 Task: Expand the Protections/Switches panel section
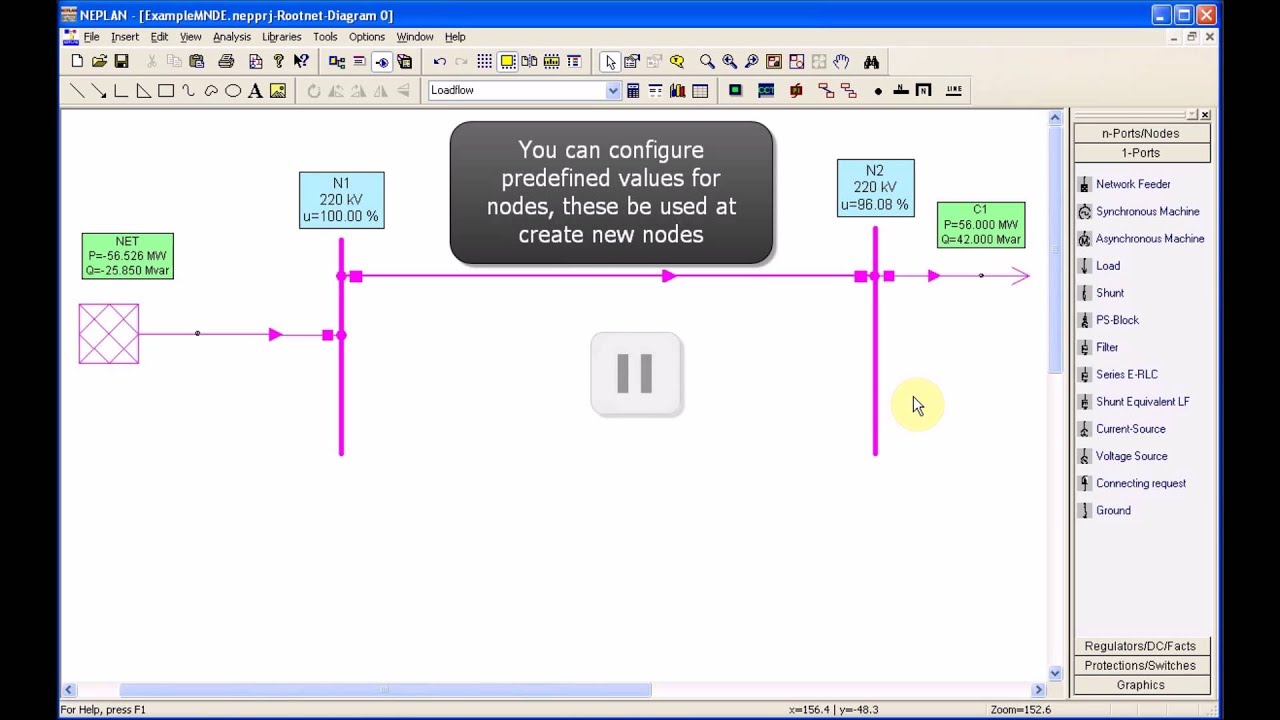tap(1140, 666)
